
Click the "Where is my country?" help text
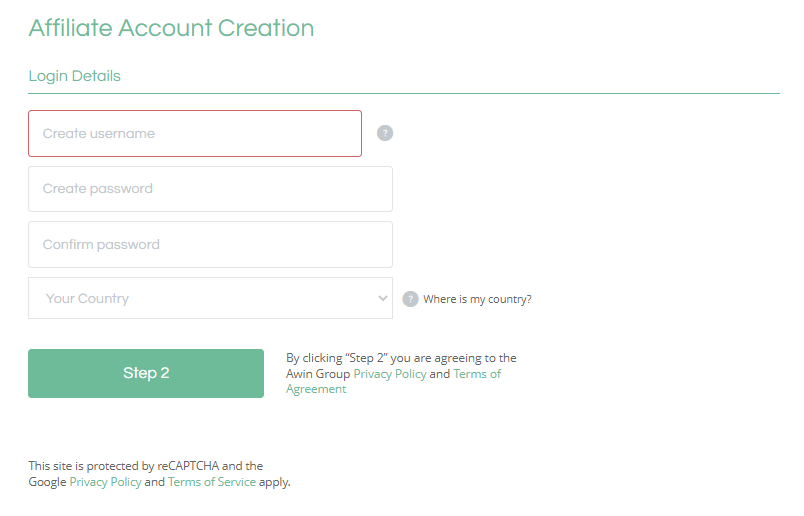477,299
